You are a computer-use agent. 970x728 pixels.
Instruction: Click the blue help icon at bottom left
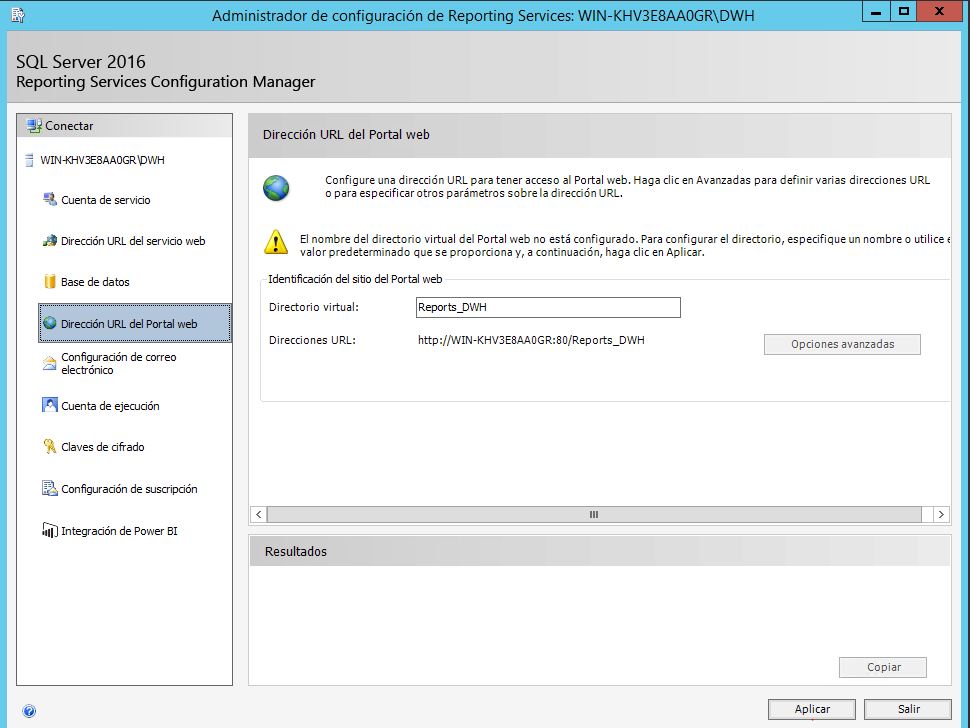point(29,711)
